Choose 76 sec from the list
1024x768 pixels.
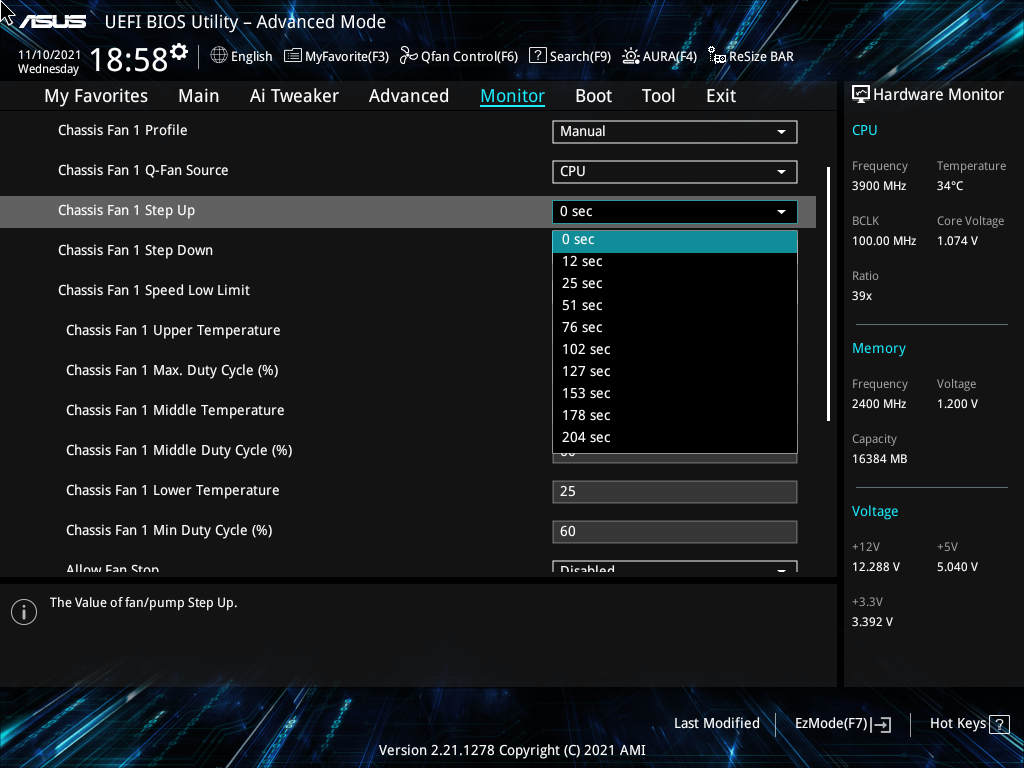click(x=675, y=327)
